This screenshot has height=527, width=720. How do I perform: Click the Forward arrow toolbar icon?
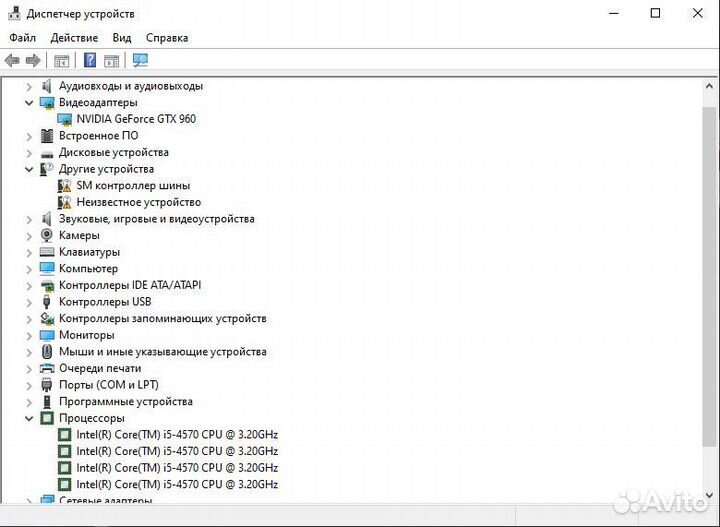[33, 61]
